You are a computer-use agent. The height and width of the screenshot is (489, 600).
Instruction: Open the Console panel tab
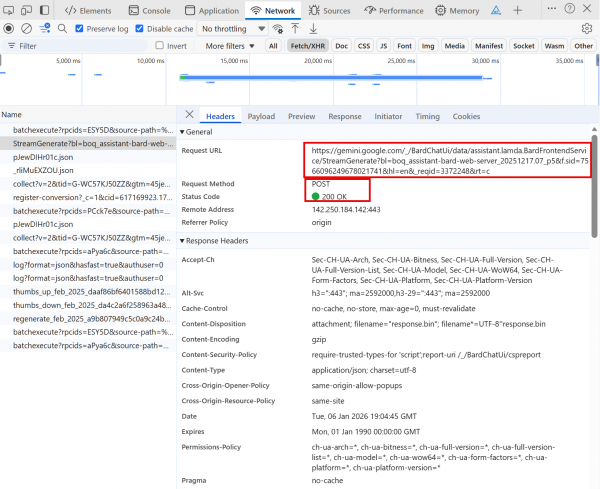click(x=150, y=10)
